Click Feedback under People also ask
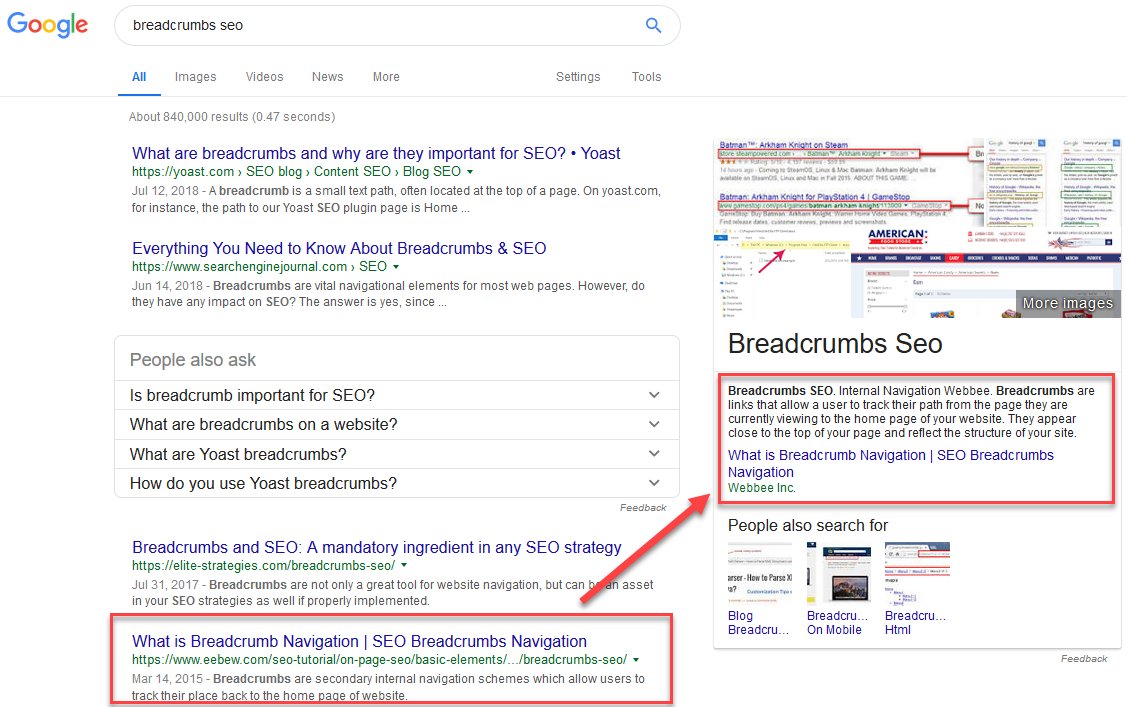Screen dimensions: 1127x707 click(643, 507)
